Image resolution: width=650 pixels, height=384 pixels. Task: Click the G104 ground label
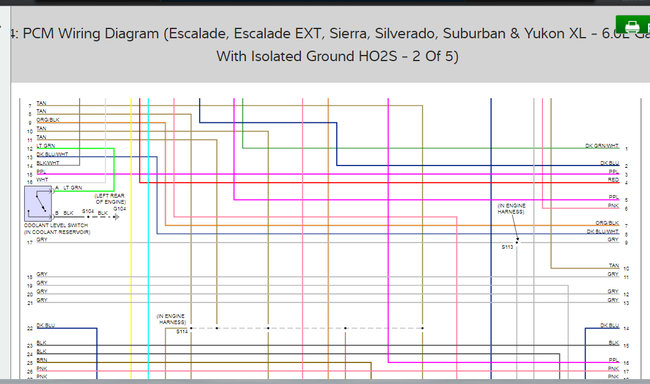coord(119,209)
